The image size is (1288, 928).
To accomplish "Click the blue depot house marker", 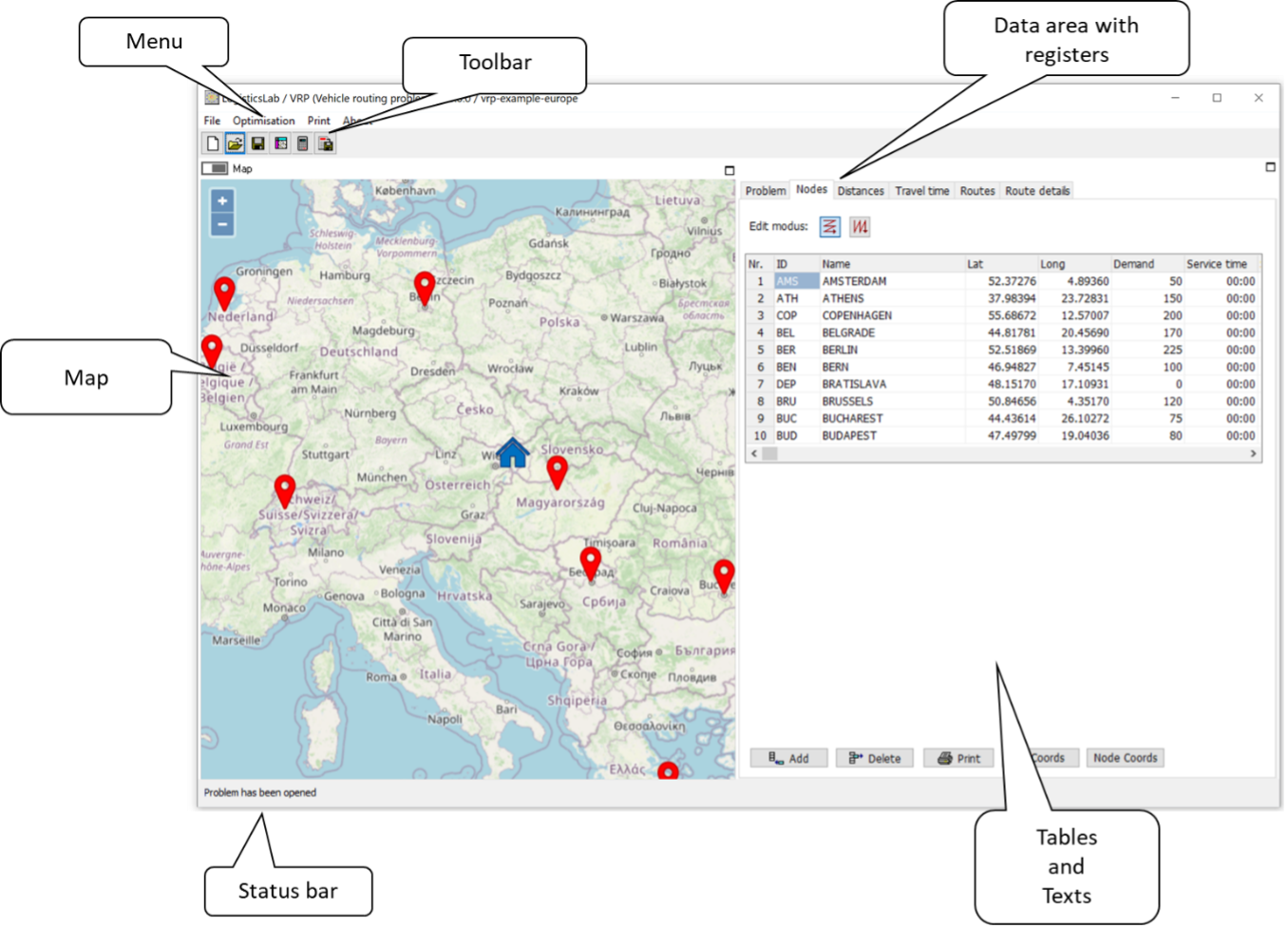I will click(x=513, y=453).
